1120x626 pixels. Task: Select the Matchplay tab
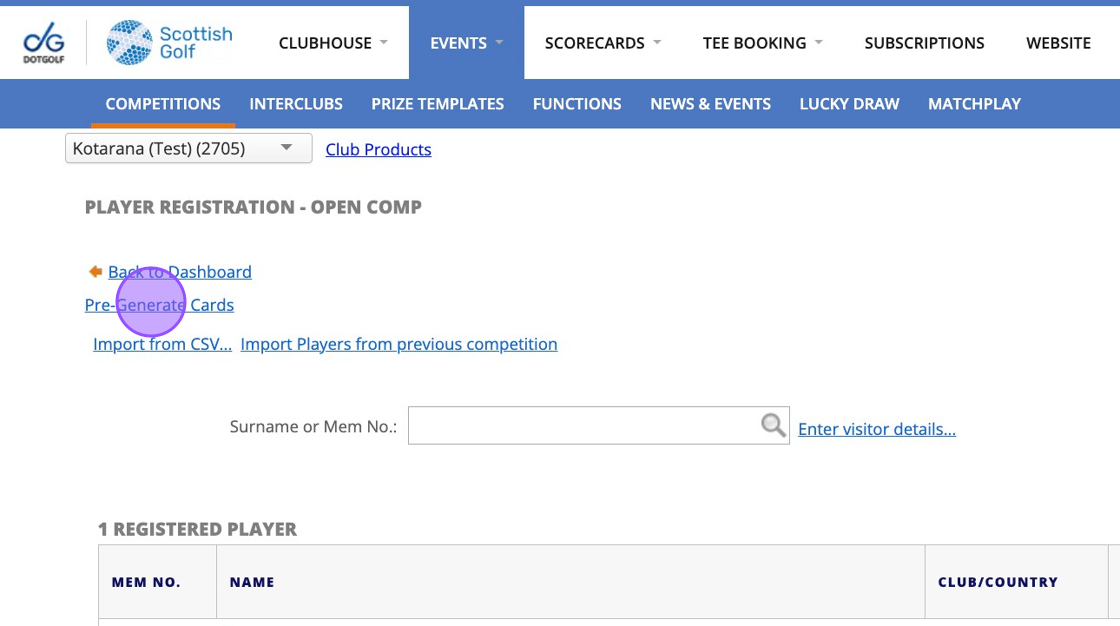974,104
